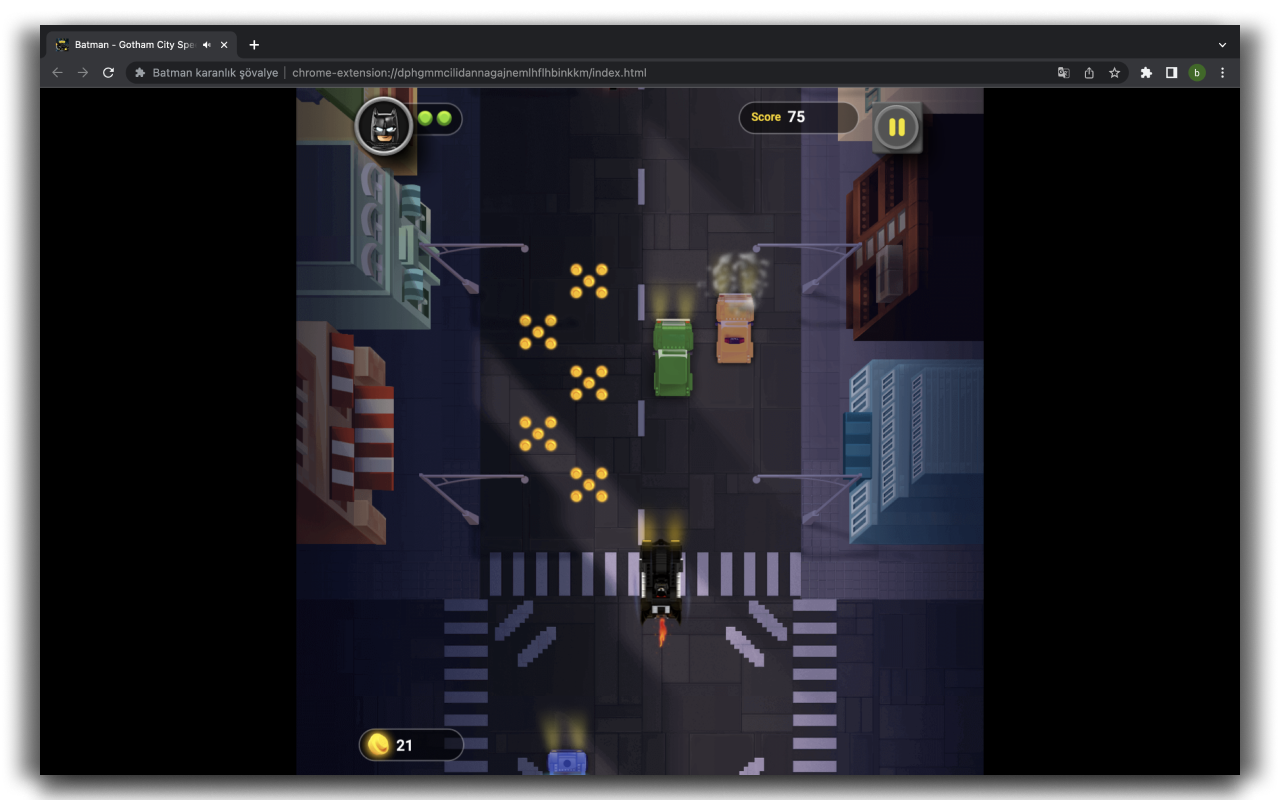Open the profile menu with the green b avatar

pos(1198,72)
